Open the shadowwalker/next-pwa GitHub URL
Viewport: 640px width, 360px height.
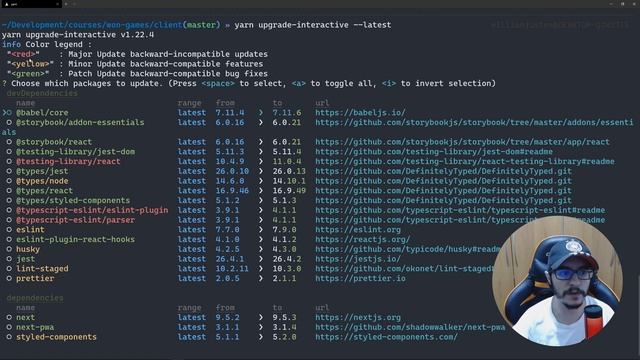click(410, 327)
